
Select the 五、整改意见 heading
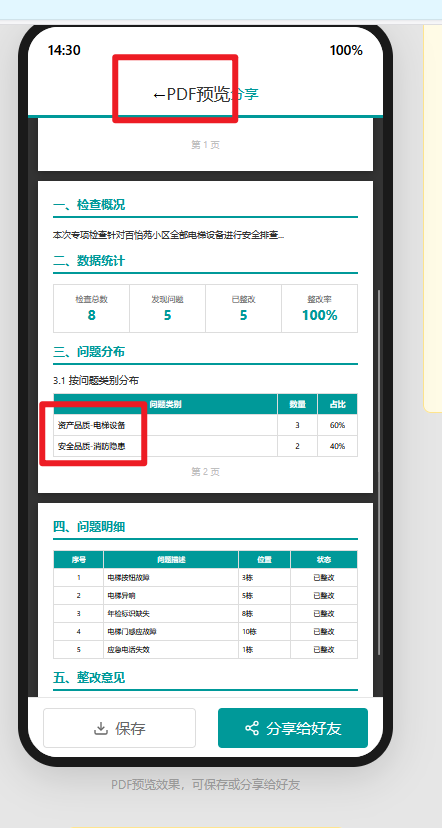[x=89, y=678]
